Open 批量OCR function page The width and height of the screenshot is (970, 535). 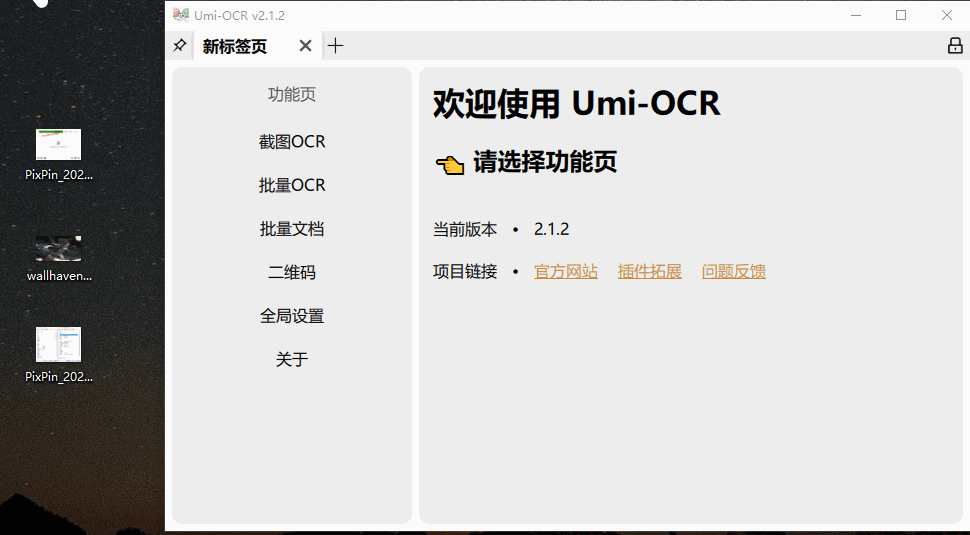click(x=292, y=185)
